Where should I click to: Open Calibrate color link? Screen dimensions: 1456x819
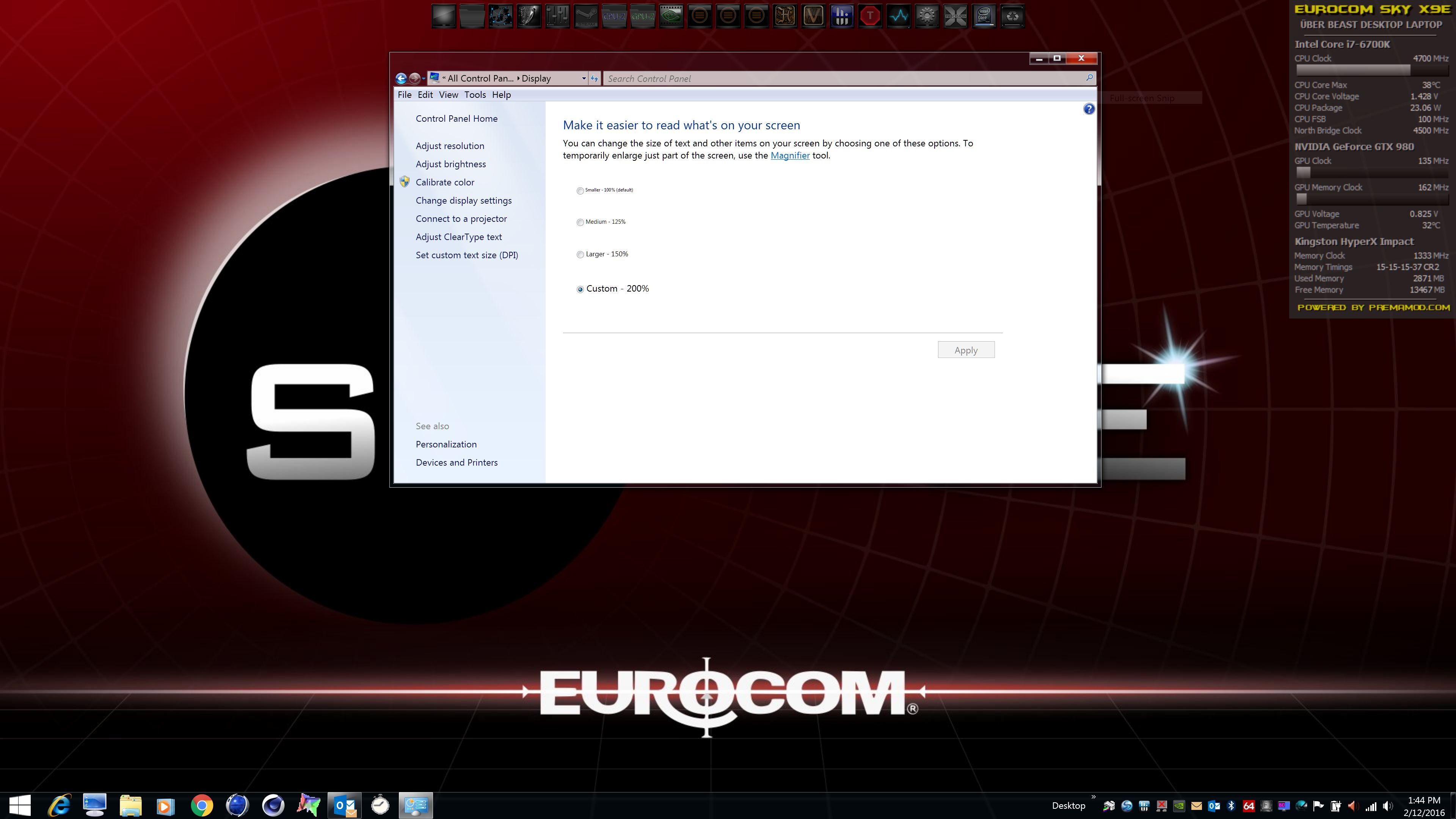tap(445, 182)
